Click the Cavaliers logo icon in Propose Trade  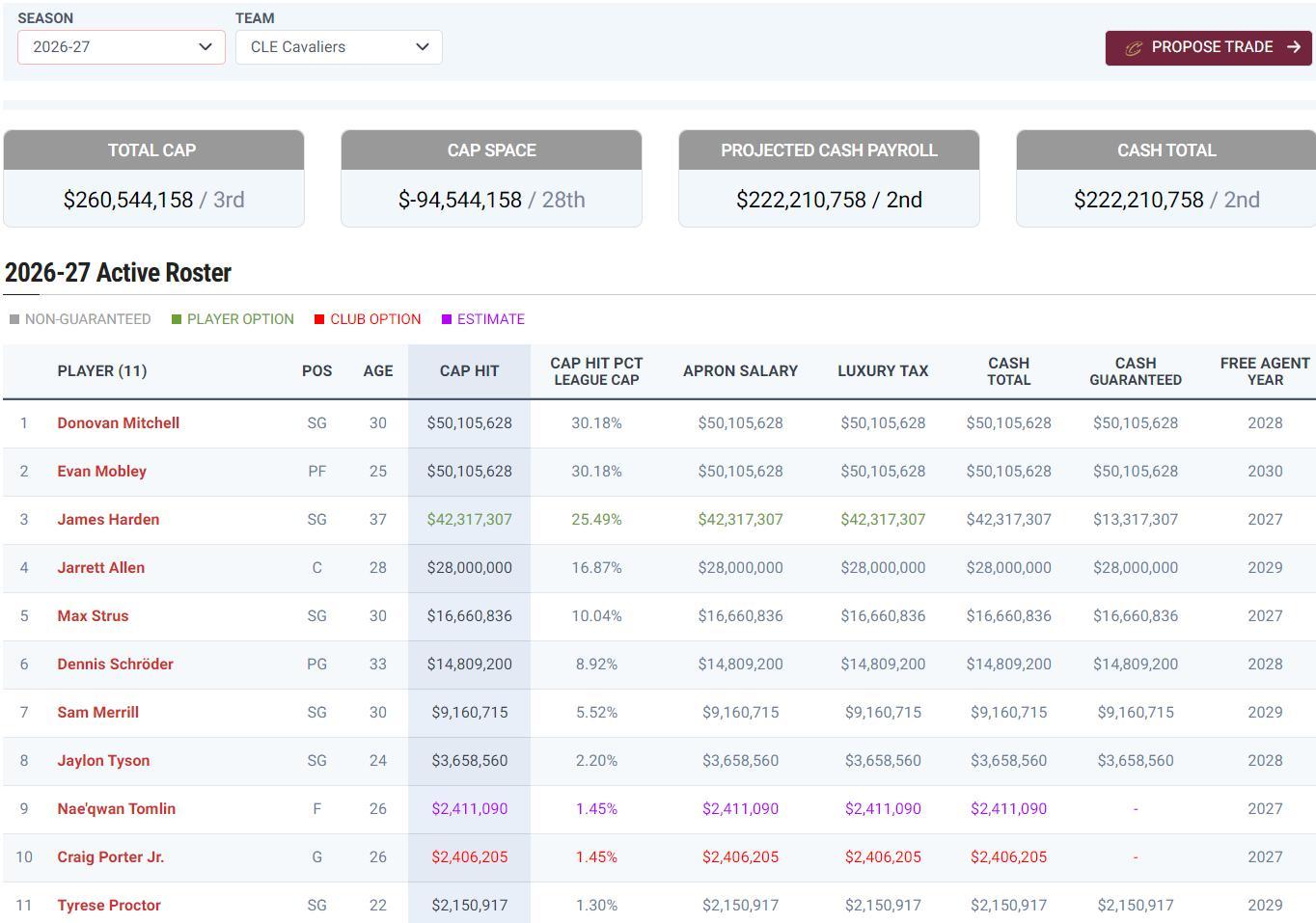(1133, 48)
